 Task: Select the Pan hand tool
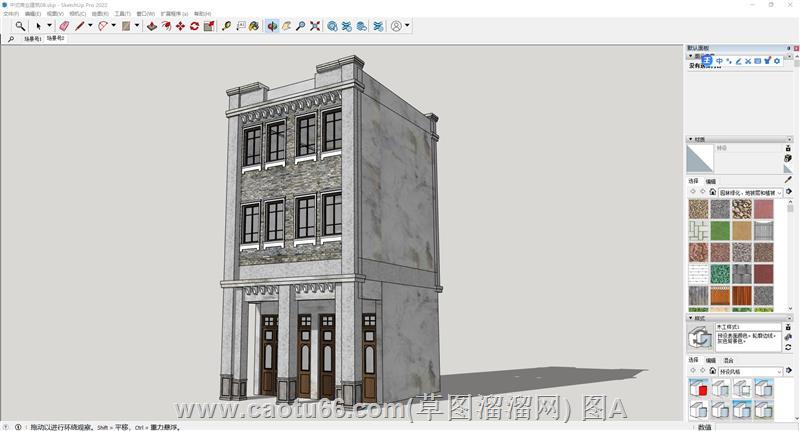(286, 26)
